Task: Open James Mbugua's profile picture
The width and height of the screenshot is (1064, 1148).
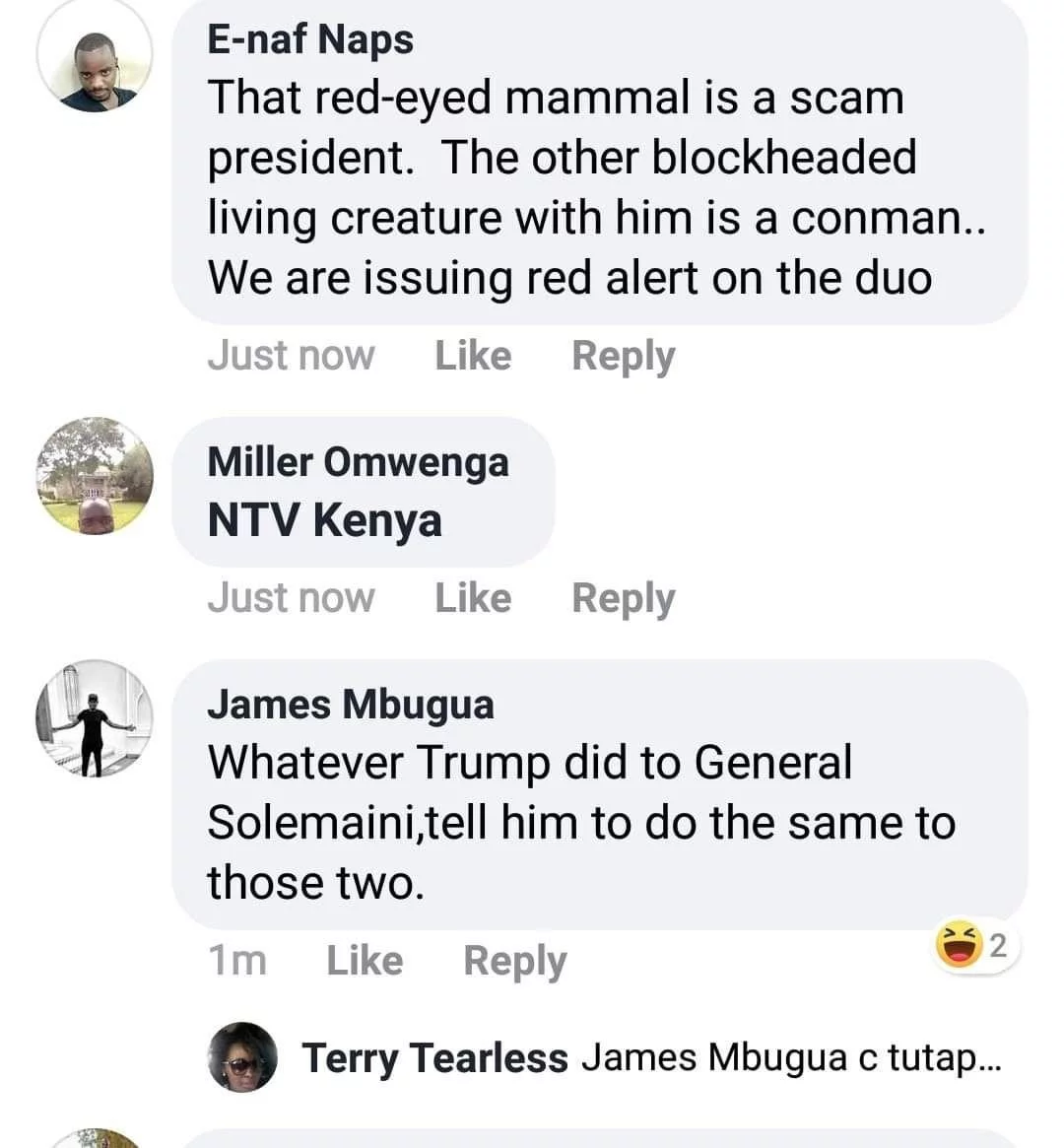Action: click(x=95, y=718)
